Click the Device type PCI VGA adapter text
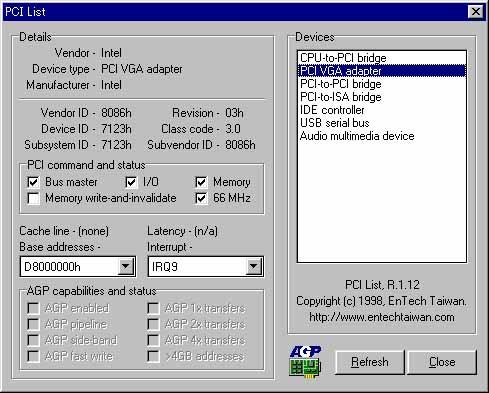 click(142, 69)
